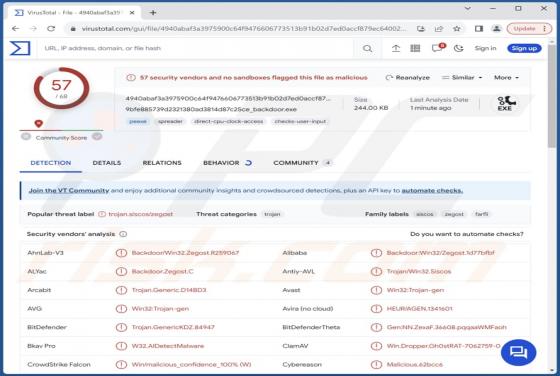Click the thumbs-up community score icon

[x=97, y=136]
